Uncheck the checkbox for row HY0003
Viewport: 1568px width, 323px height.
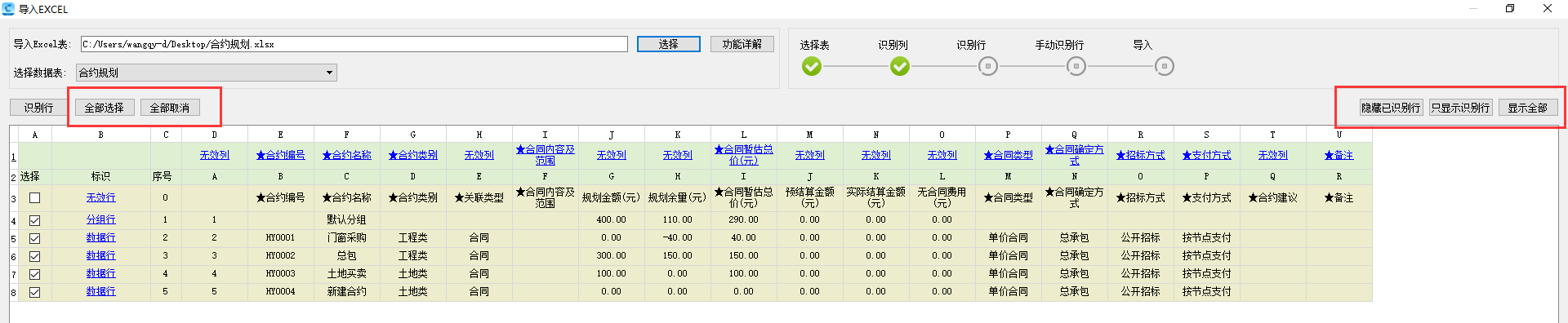pyautogui.click(x=35, y=274)
